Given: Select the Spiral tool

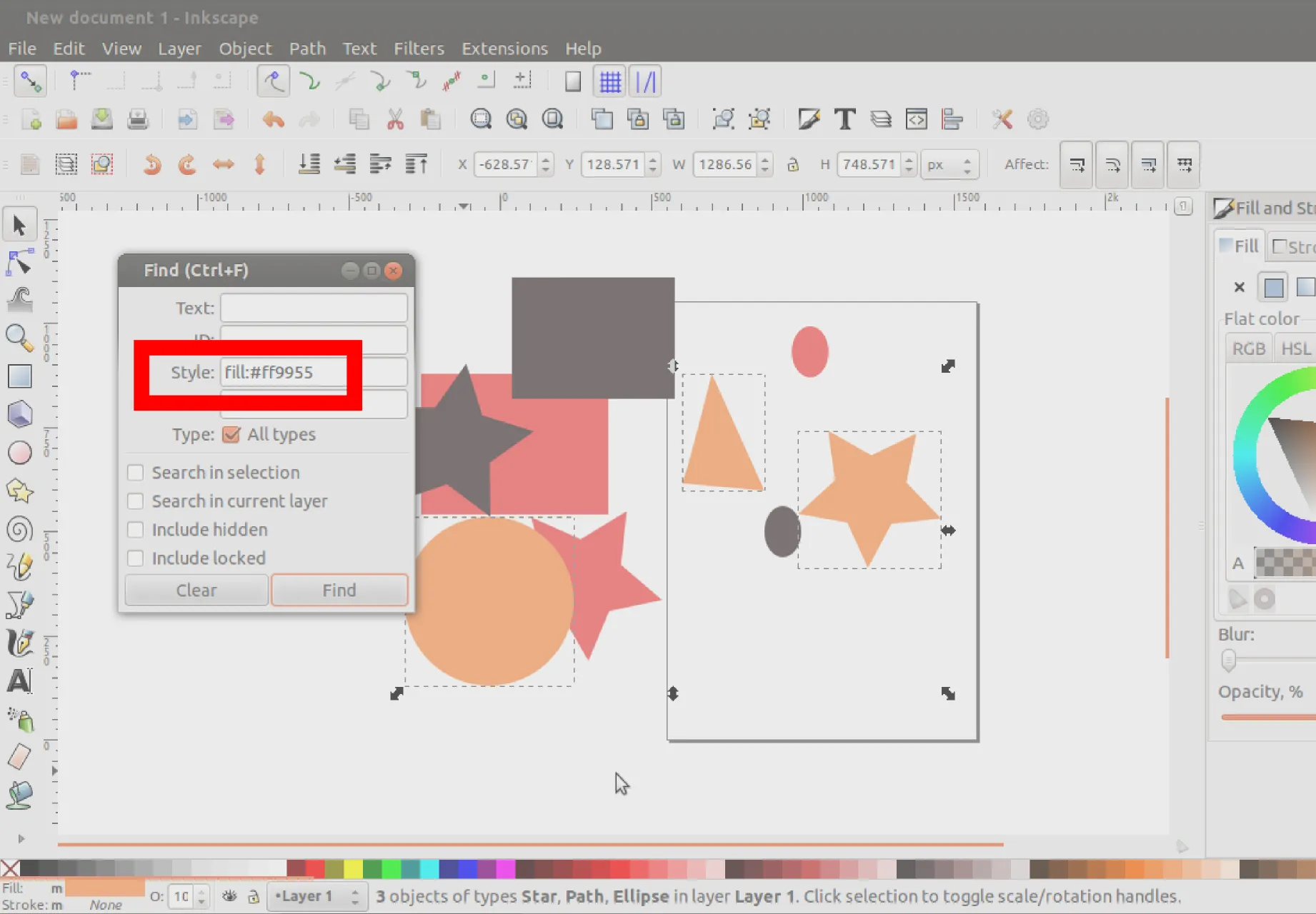Looking at the screenshot, I should (x=19, y=529).
